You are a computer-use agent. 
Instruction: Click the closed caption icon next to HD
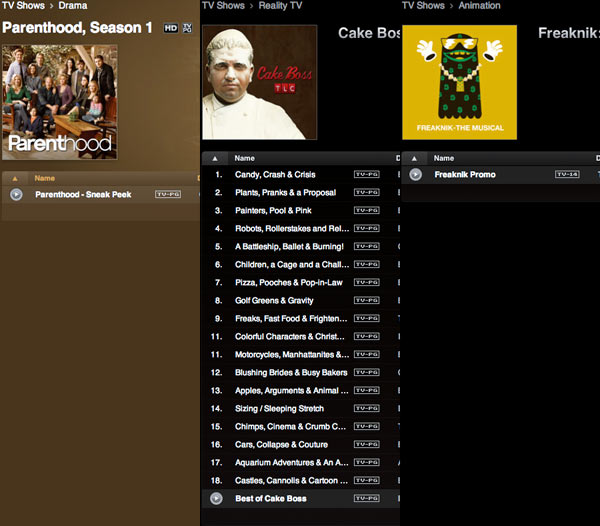coord(188,28)
